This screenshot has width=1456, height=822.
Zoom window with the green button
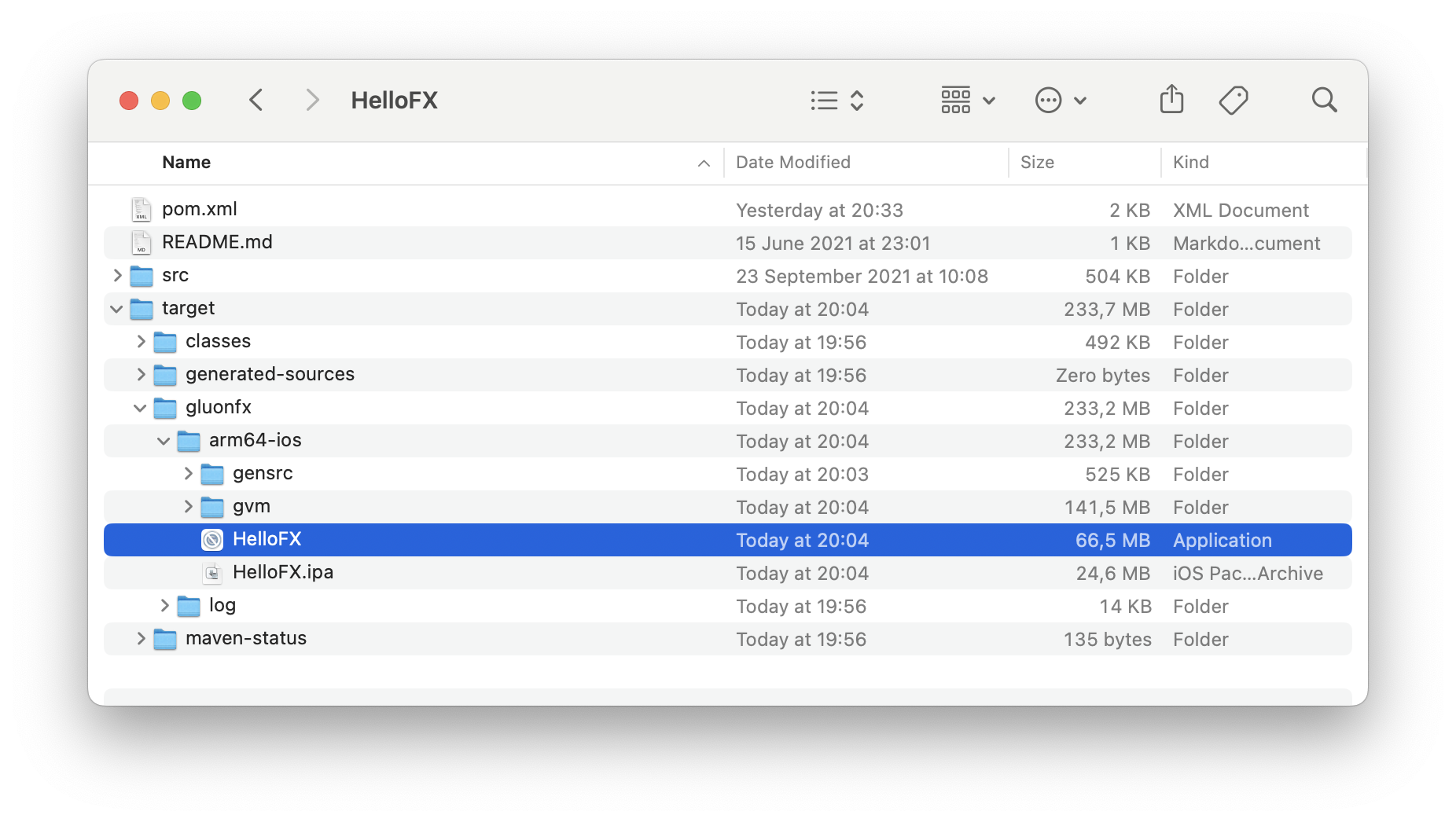pos(192,101)
